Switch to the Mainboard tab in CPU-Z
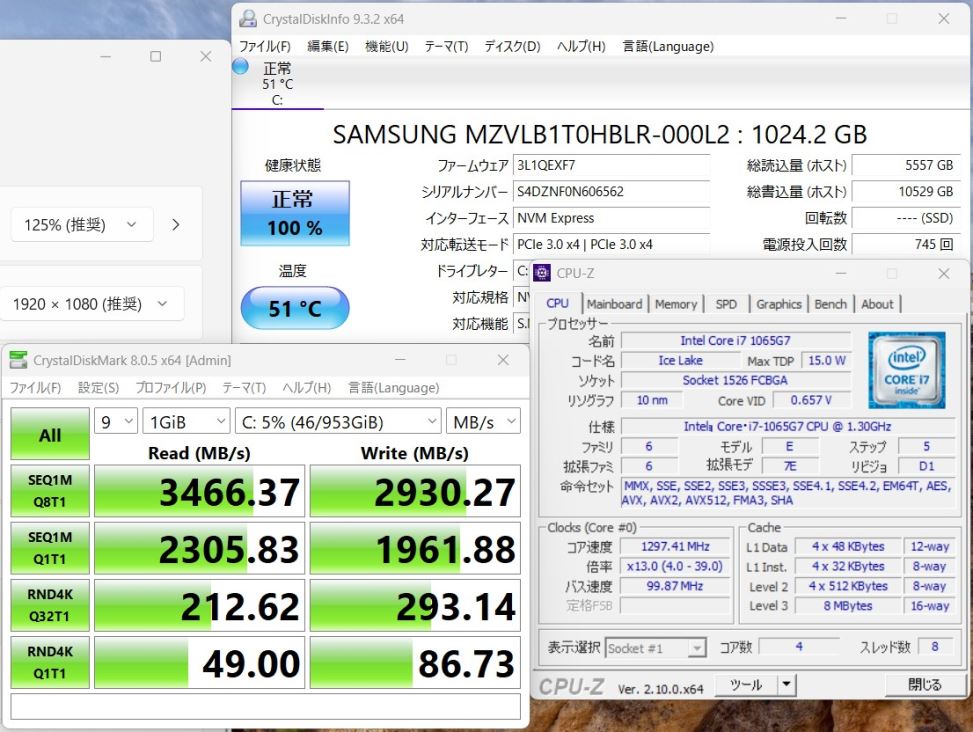 614,304
